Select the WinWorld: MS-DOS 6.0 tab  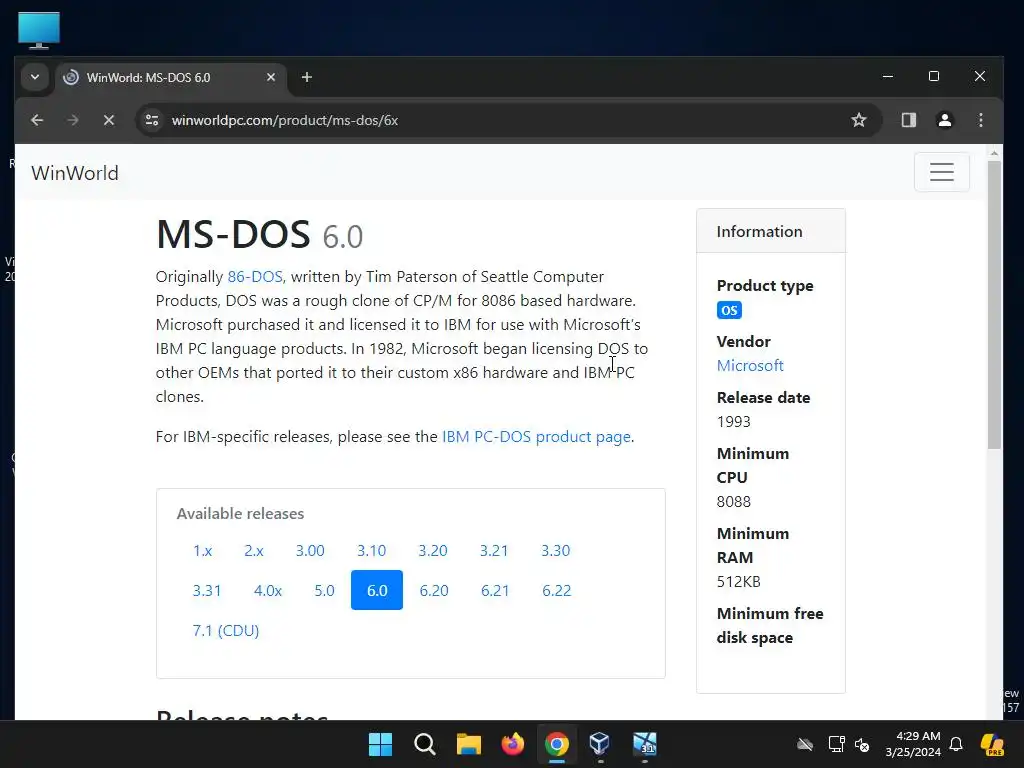coord(170,77)
